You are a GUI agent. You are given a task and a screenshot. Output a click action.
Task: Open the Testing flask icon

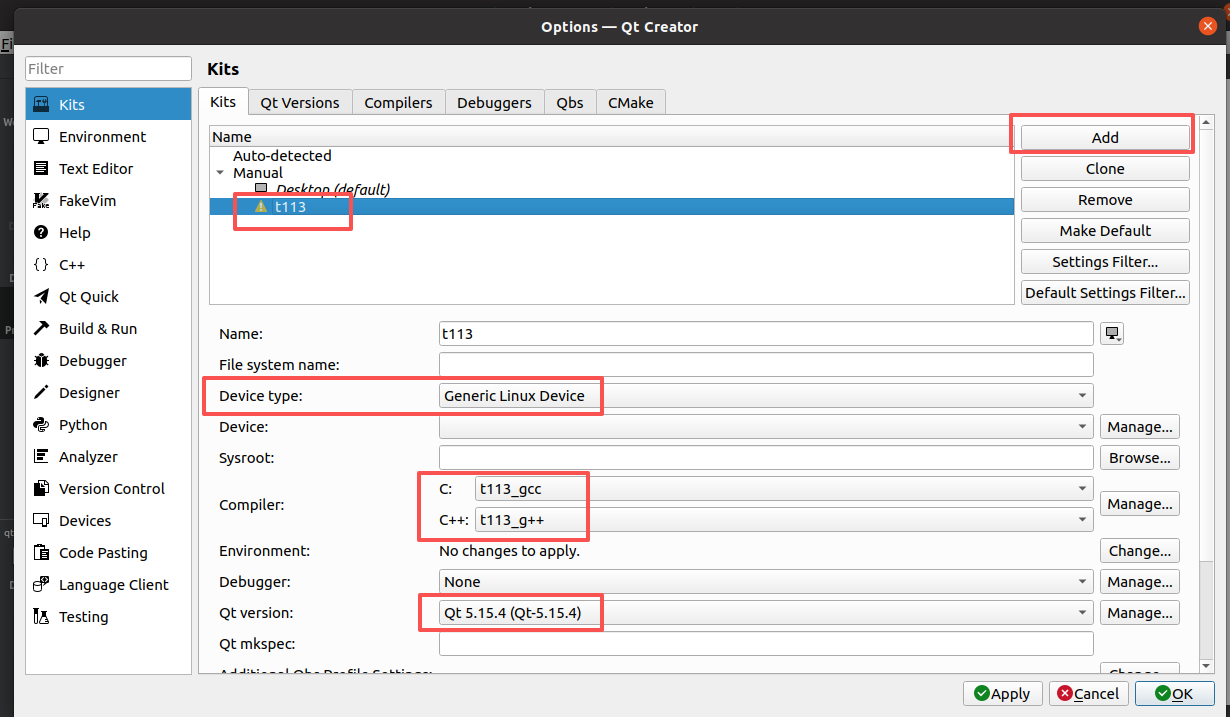(x=41, y=617)
